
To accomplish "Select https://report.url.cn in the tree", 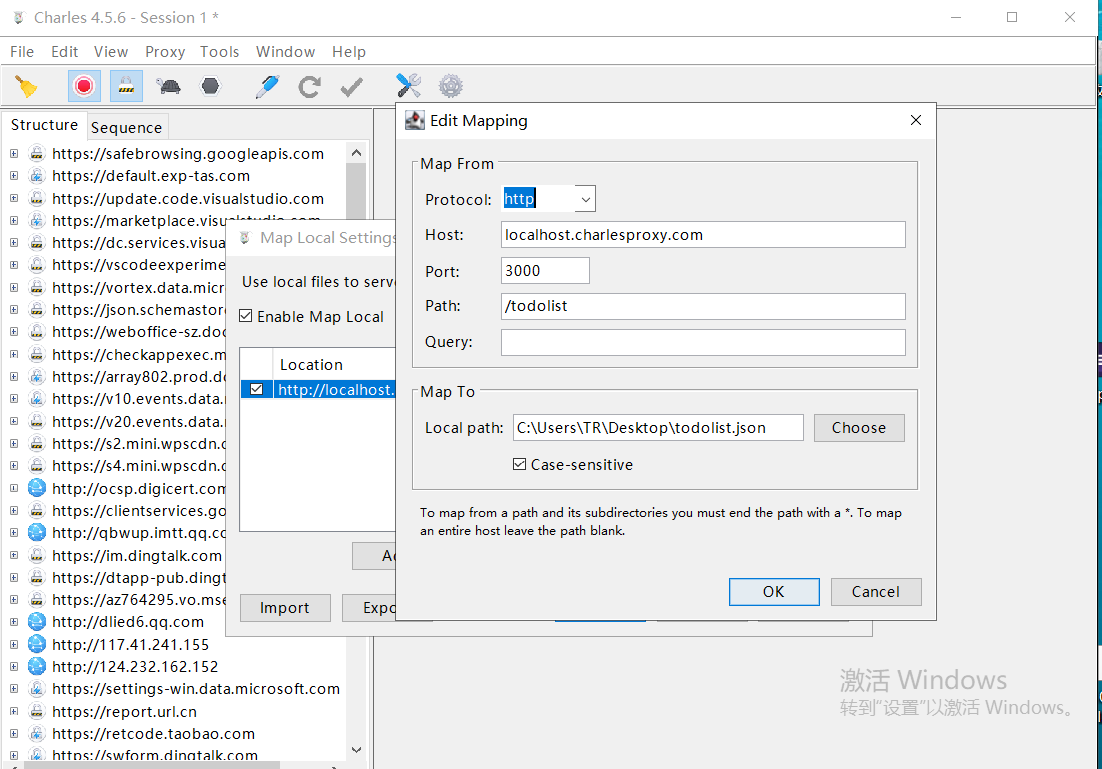I will pos(124,711).
